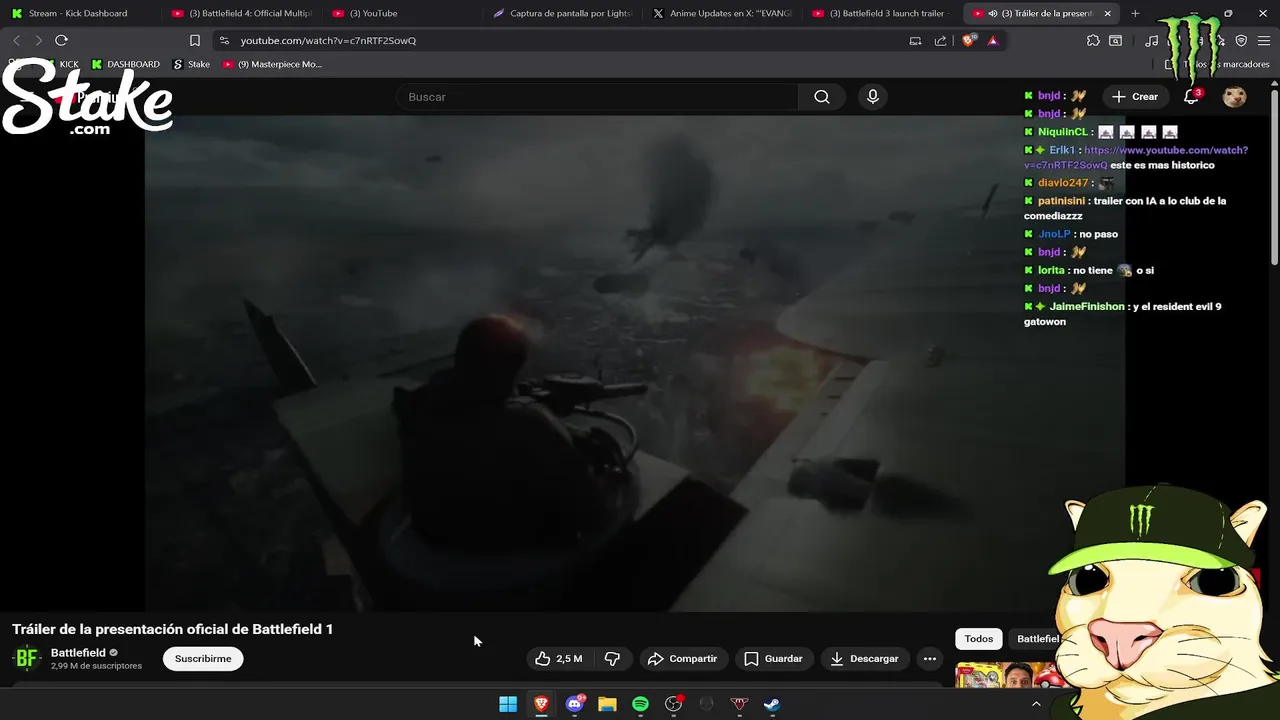Open the Battlefield channel avatar
Viewport: 1280px width, 720px height.
27,658
